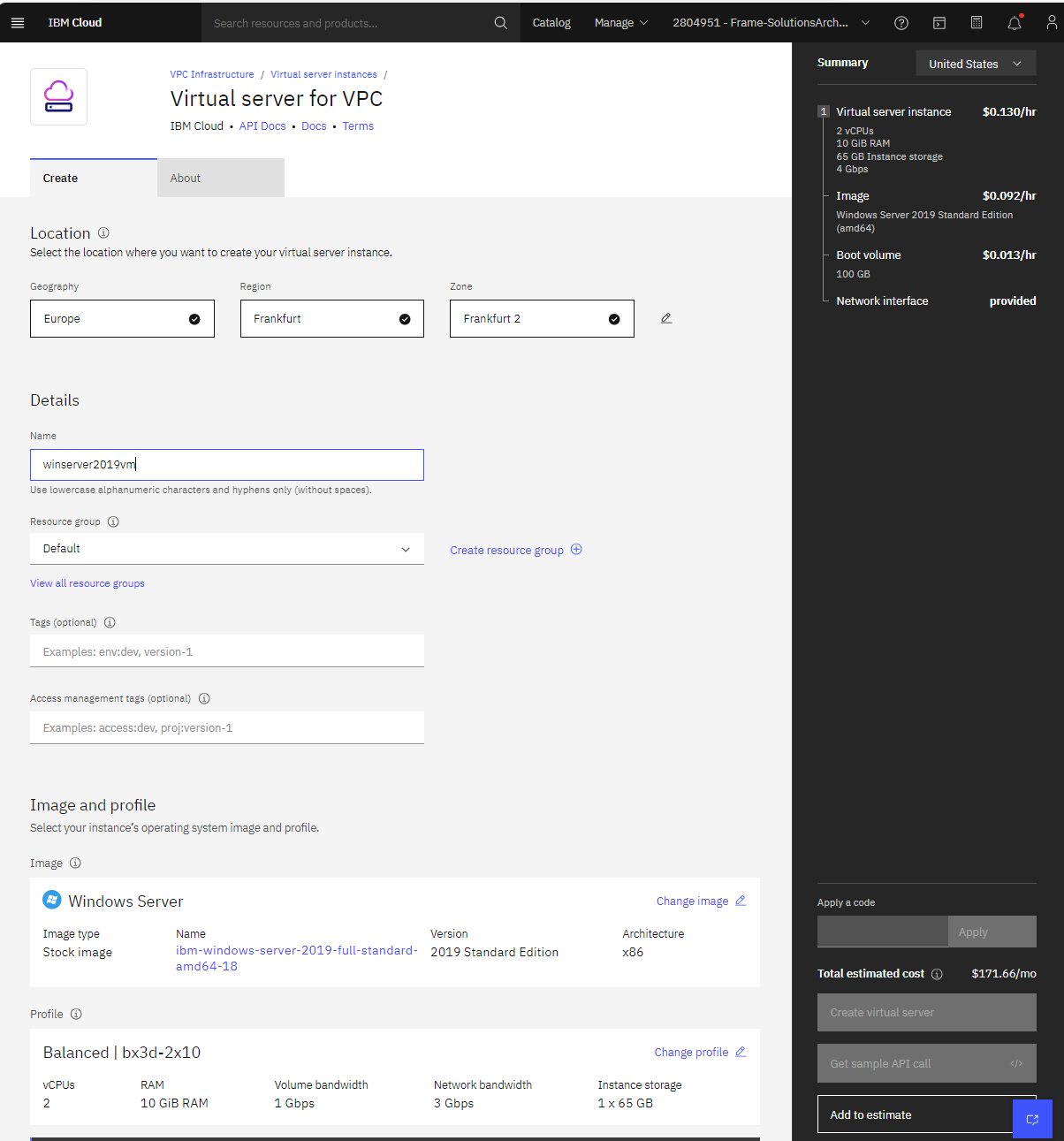The height and width of the screenshot is (1141, 1064).
Task: Click the blue compare icon near Add to estimate
Action: point(1032,1119)
